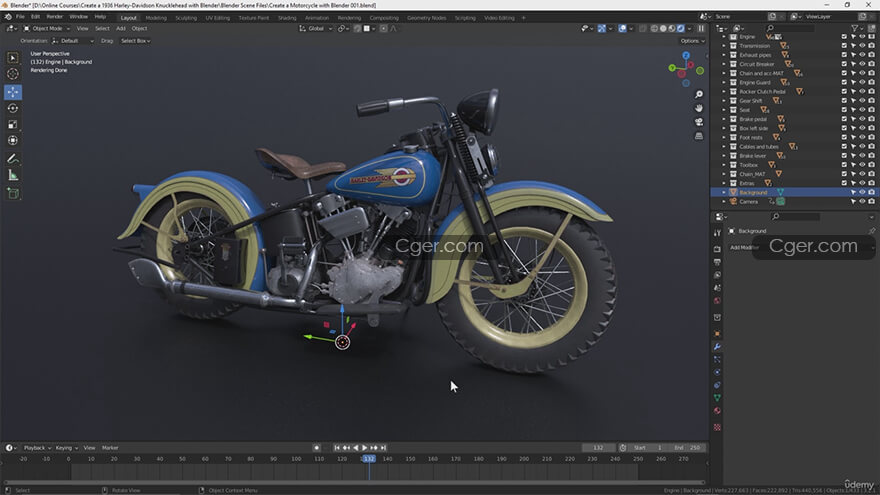Disable Camera object in renders

(x=872, y=201)
